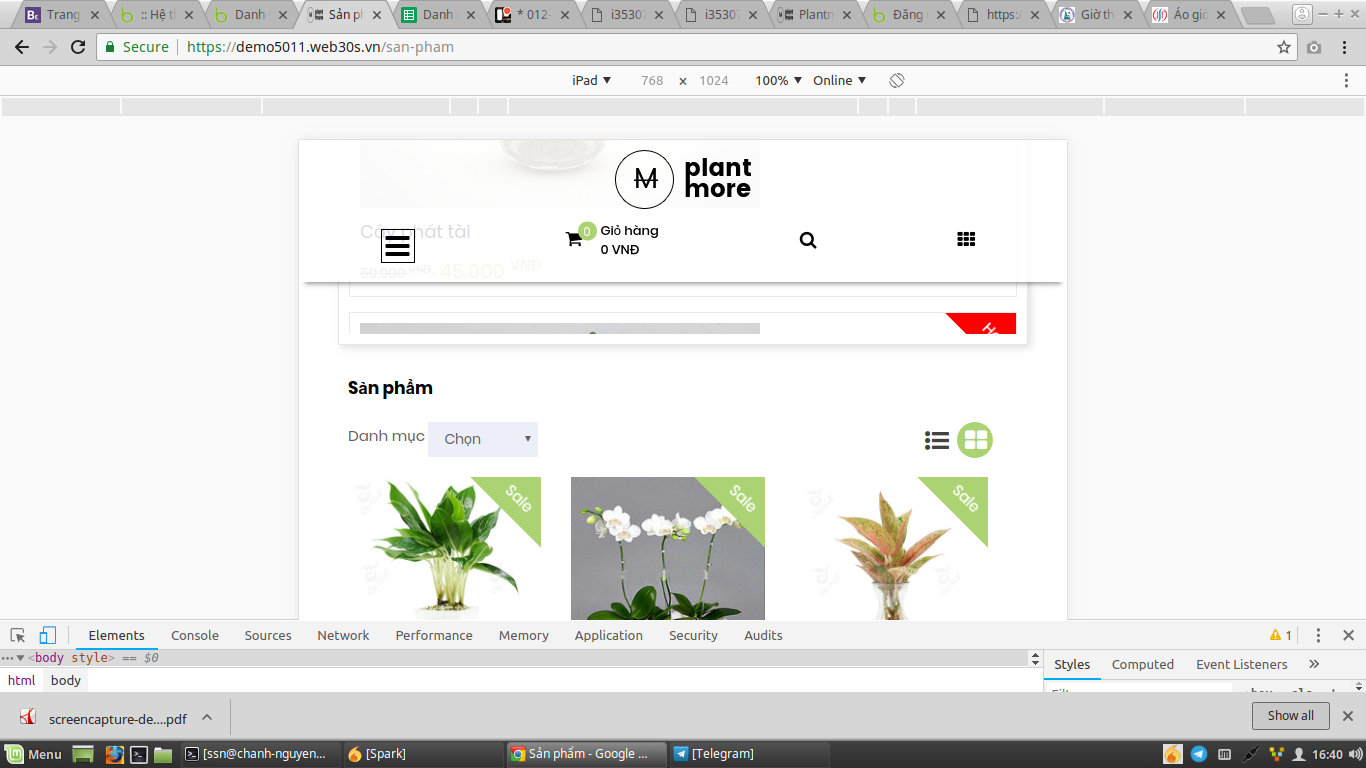Open the iPad device dropdown
This screenshot has width=1366, height=768.
591,80
